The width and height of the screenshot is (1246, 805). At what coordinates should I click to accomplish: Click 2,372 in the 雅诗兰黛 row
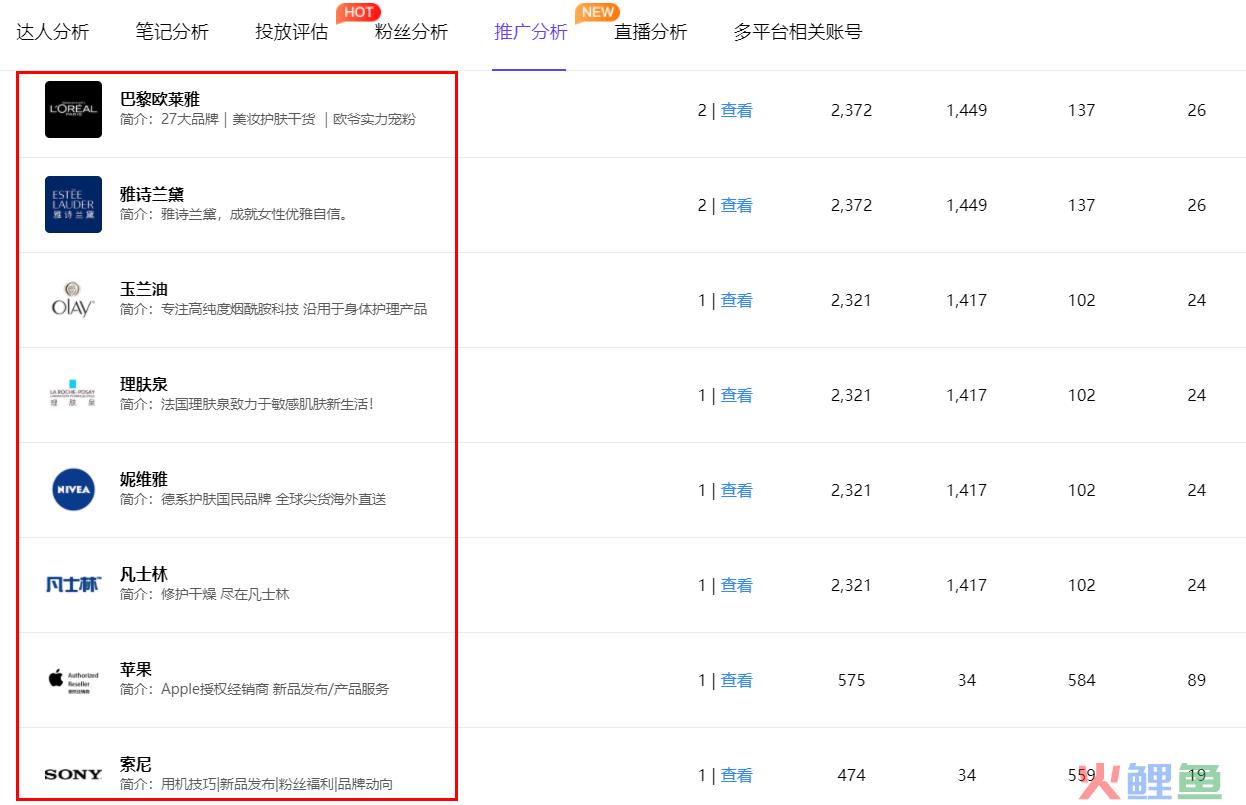click(851, 205)
